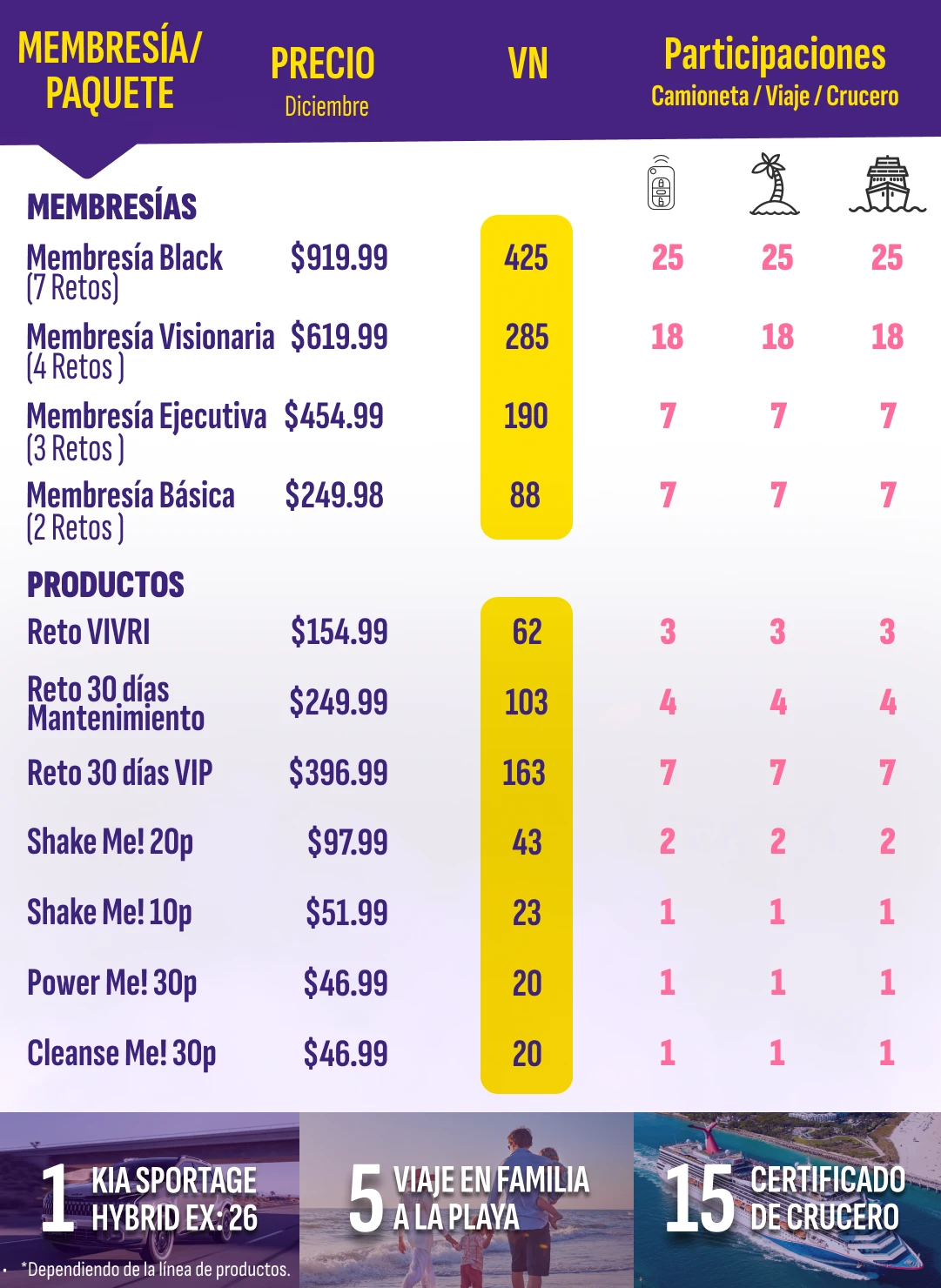Viewport: 941px width, 1288px height.
Task: Click the yellow VN value 425
Action: (x=526, y=258)
